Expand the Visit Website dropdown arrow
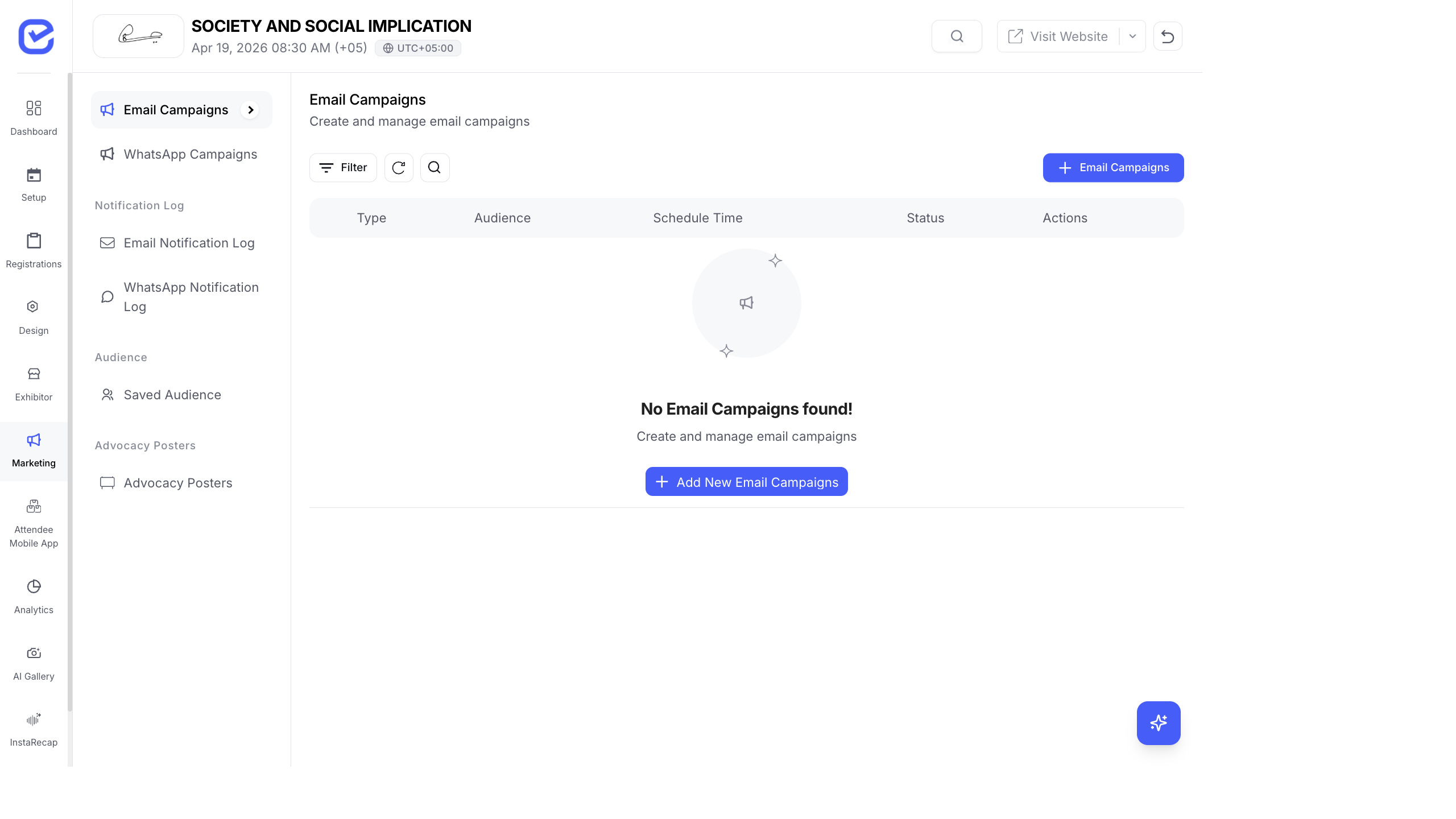The height and width of the screenshot is (819, 1456). tap(1132, 36)
